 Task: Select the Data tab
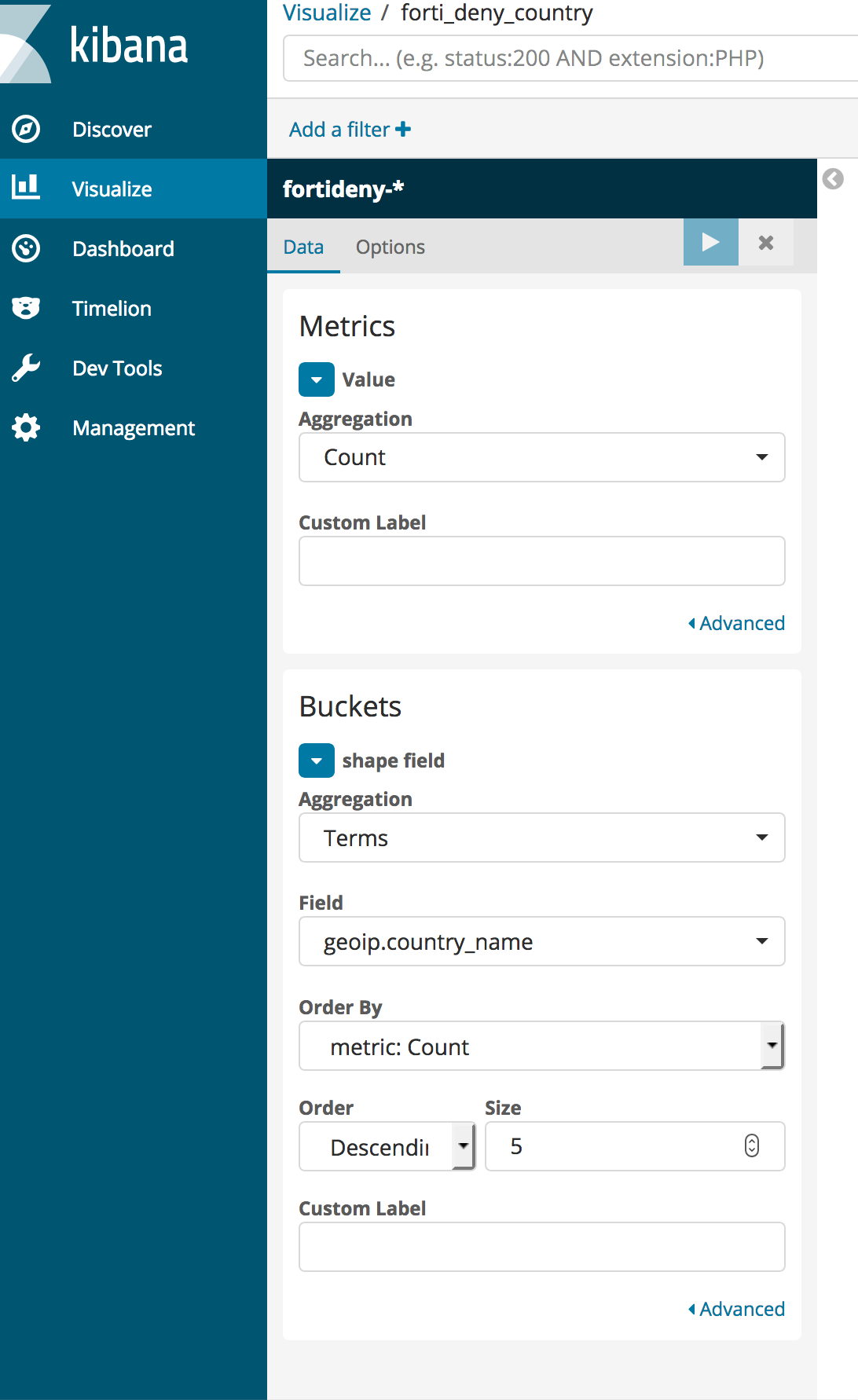point(303,247)
